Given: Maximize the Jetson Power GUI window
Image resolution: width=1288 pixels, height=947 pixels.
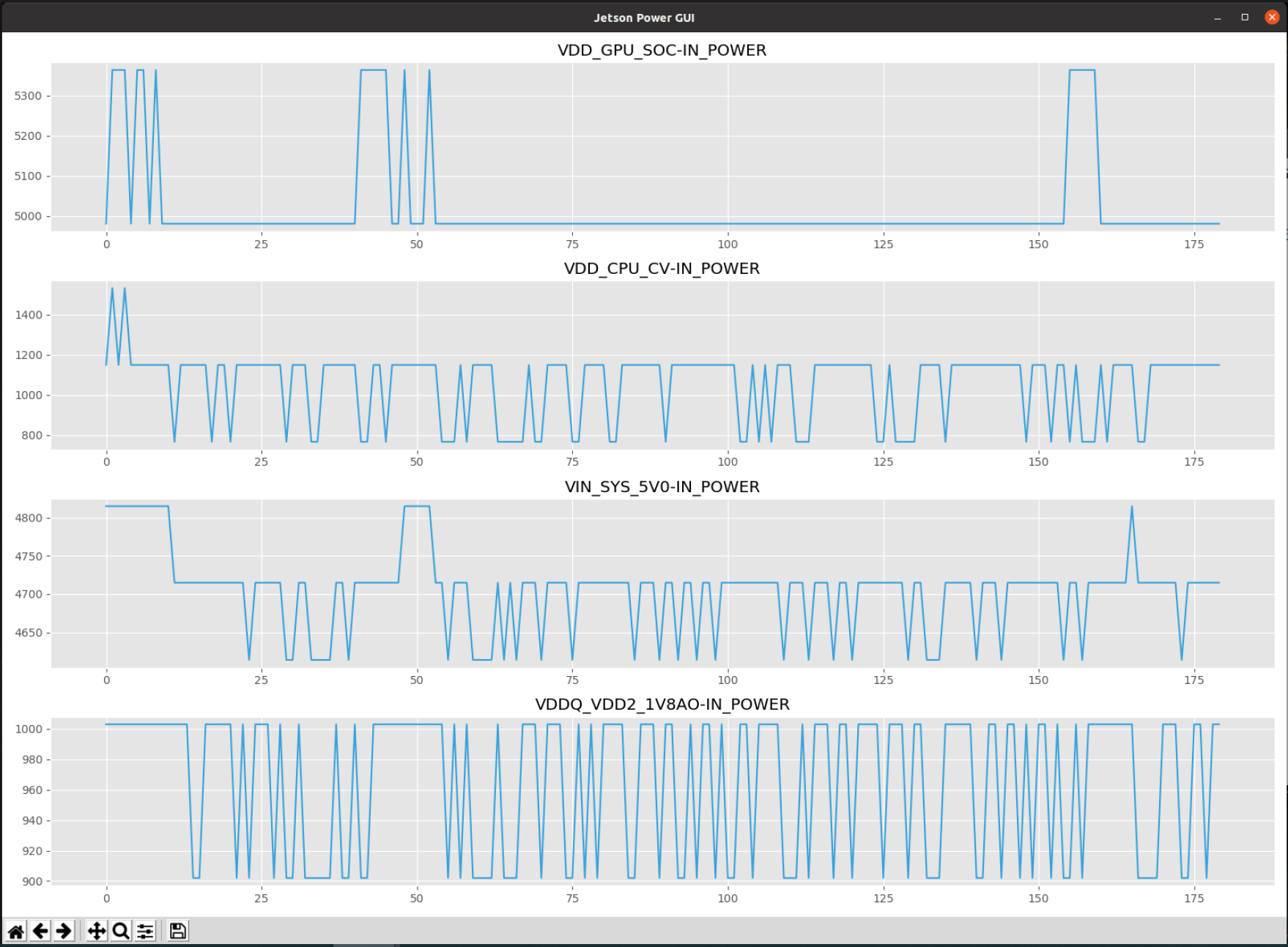Looking at the screenshot, I should (1245, 16).
